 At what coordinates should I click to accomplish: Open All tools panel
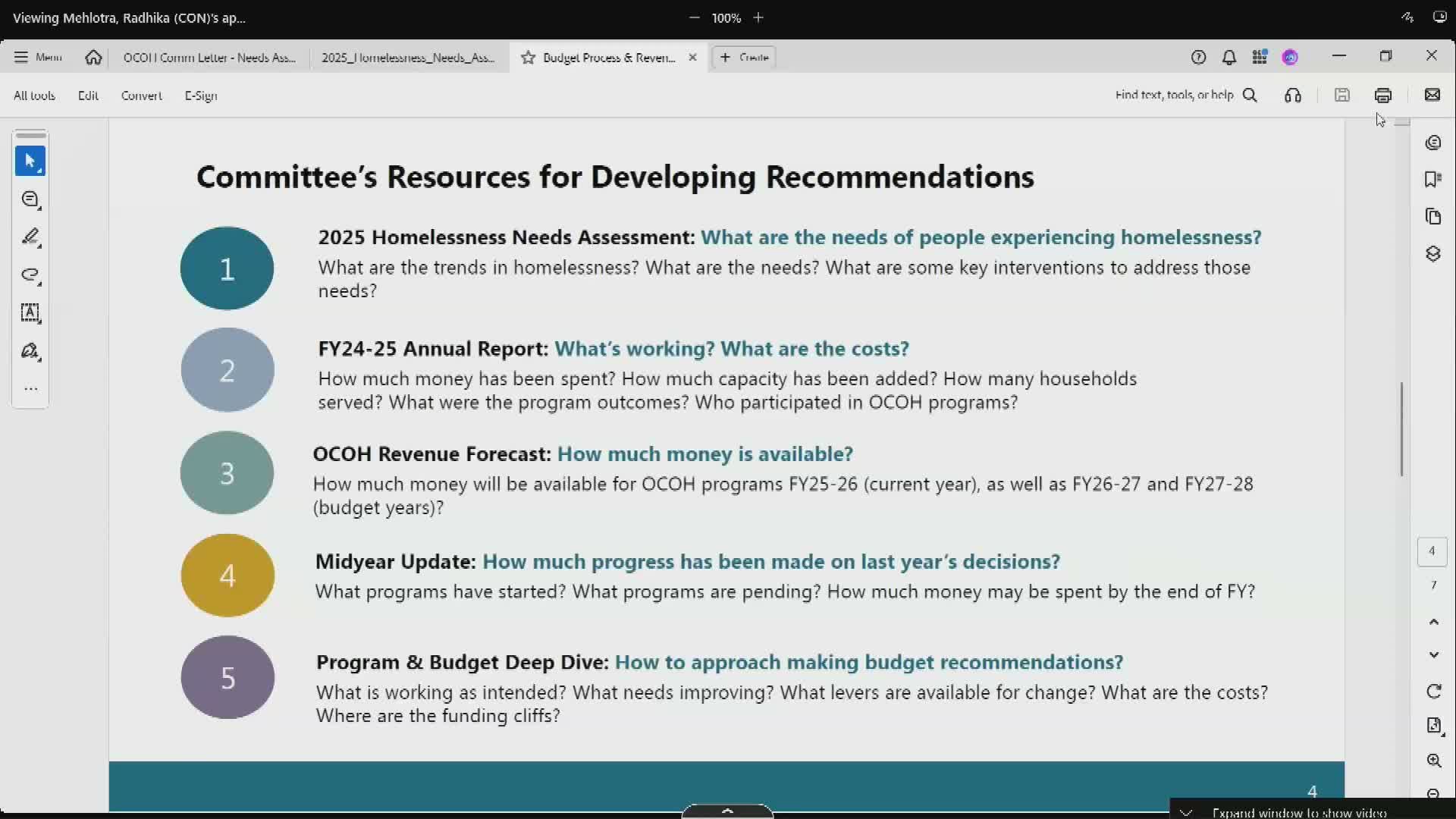(34, 96)
